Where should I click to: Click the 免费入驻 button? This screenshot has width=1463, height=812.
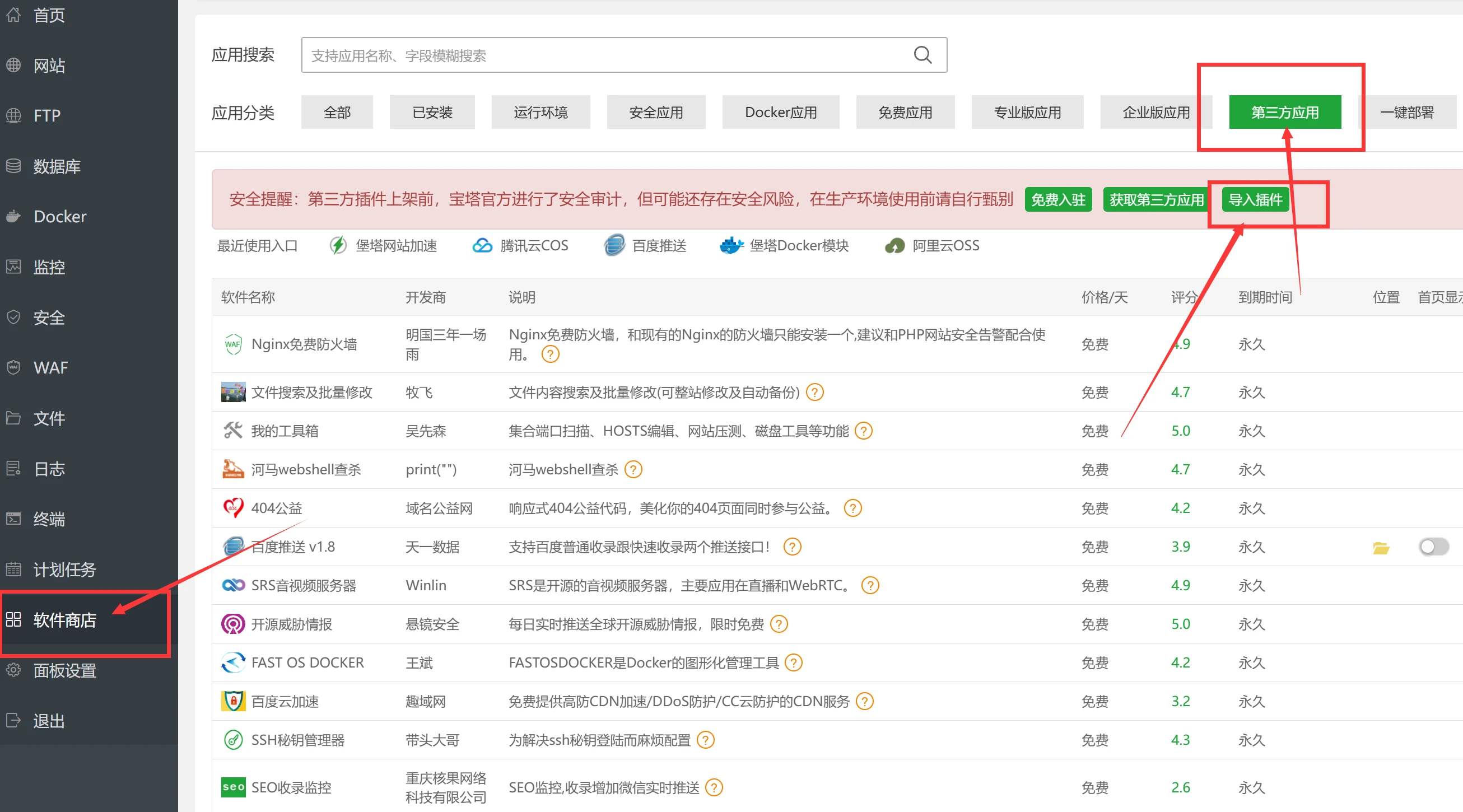1058,200
